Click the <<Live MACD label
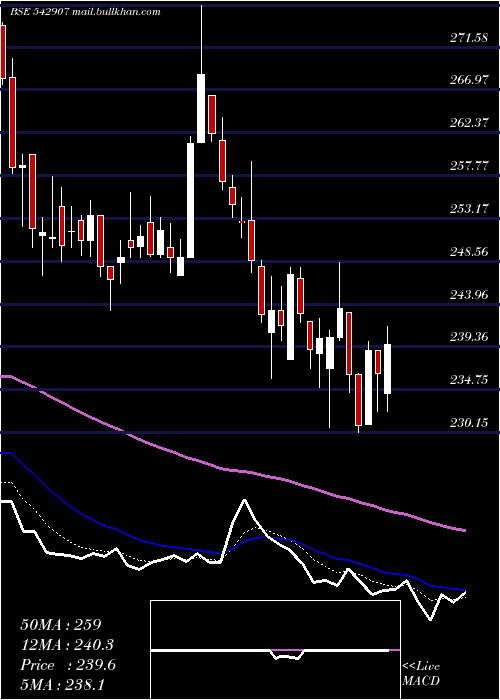 click(421, 673)
